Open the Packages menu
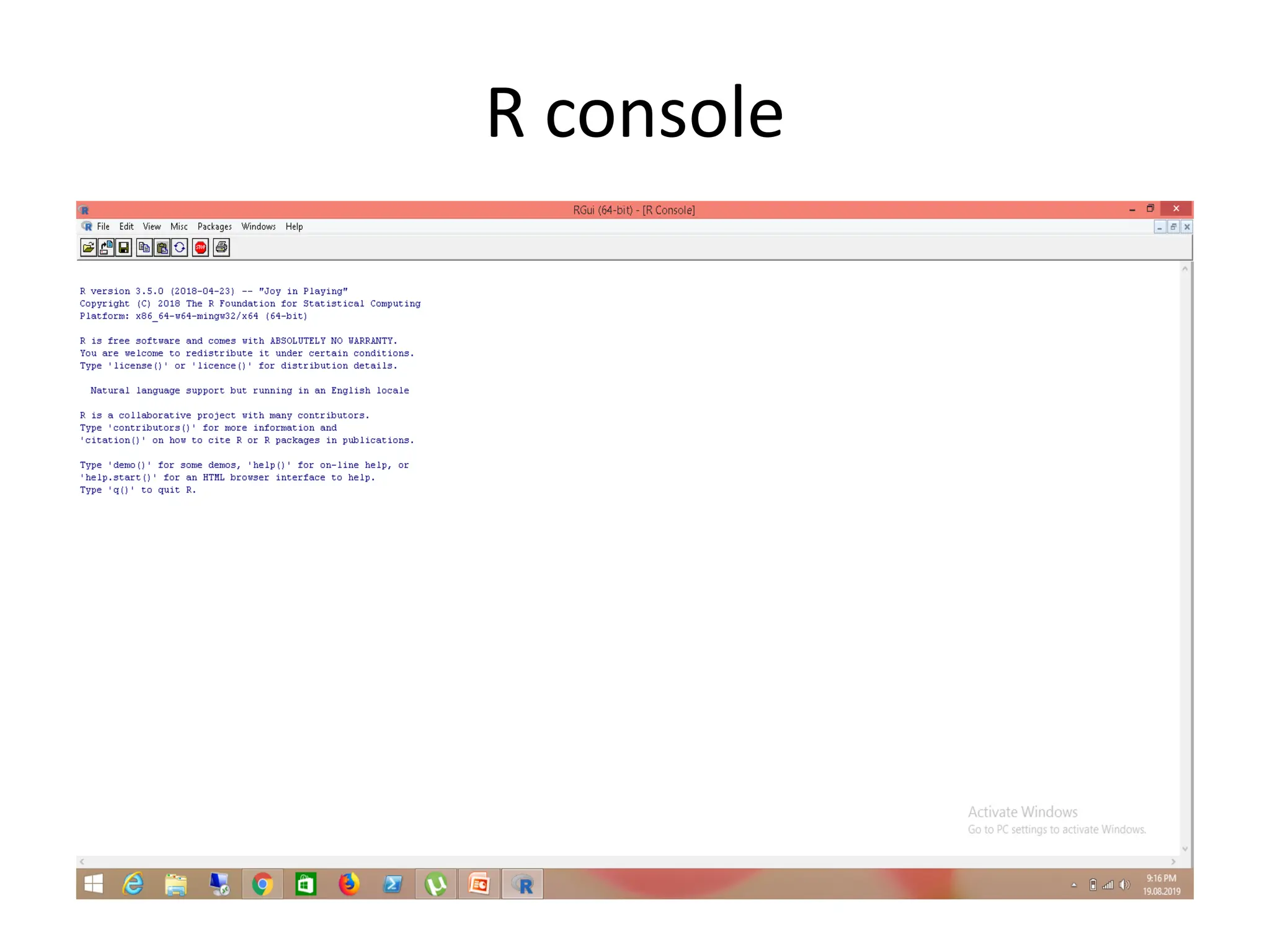 click(x=215, y=227)
